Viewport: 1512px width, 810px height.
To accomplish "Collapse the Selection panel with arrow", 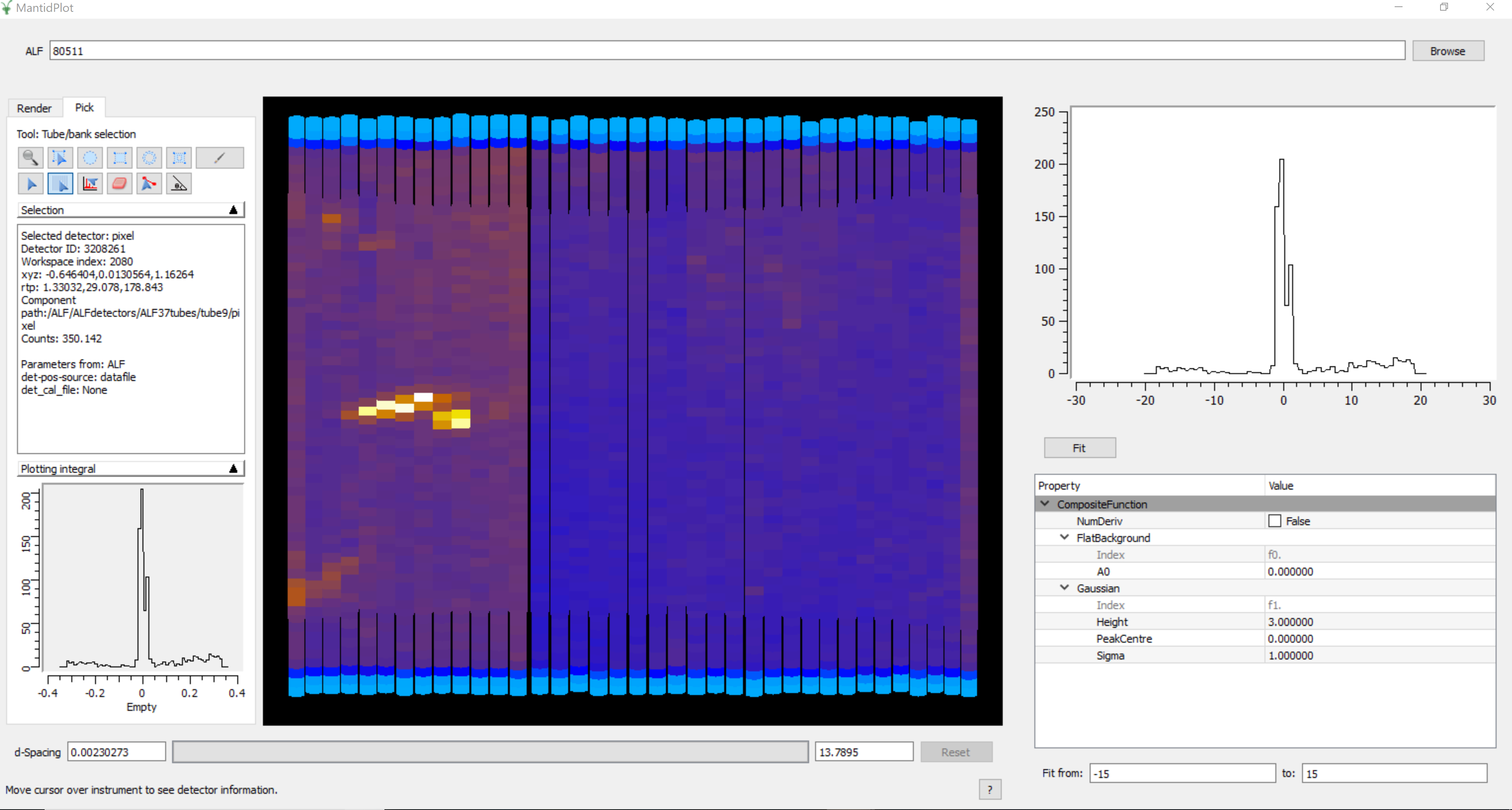I will coord(233,210).
